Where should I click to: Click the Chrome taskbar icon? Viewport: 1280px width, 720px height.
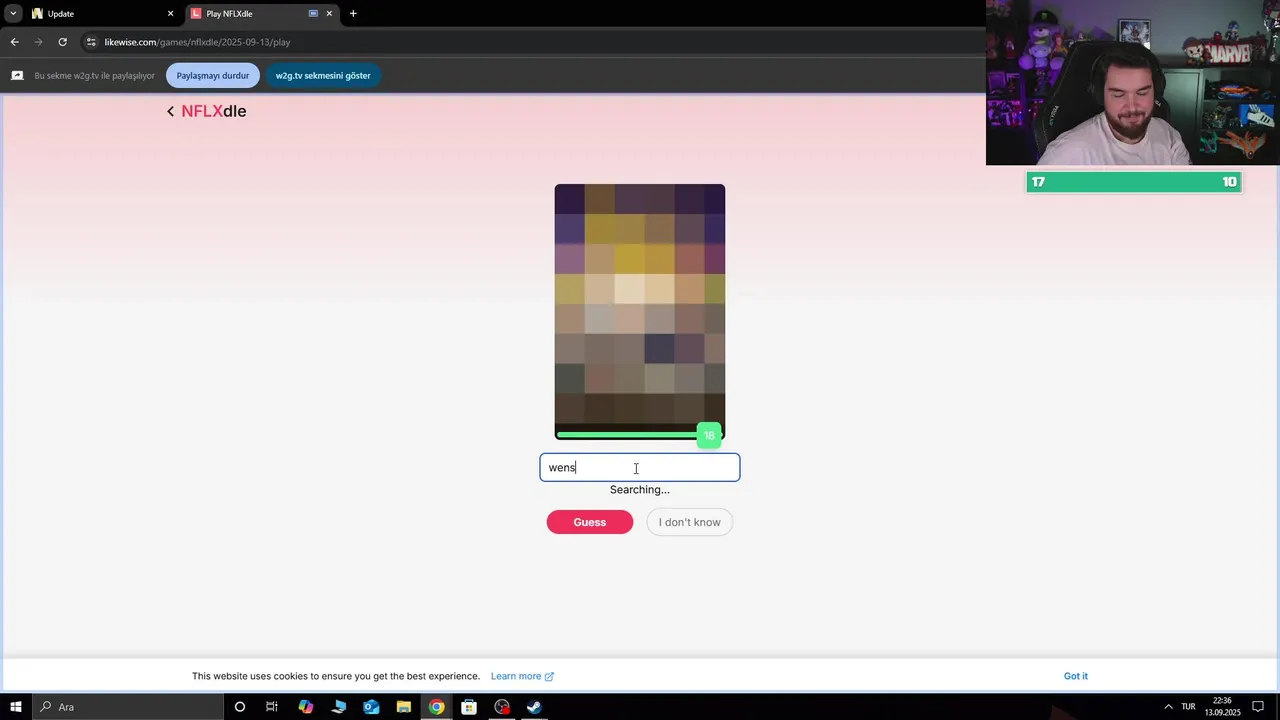click(x=437, y=707)
